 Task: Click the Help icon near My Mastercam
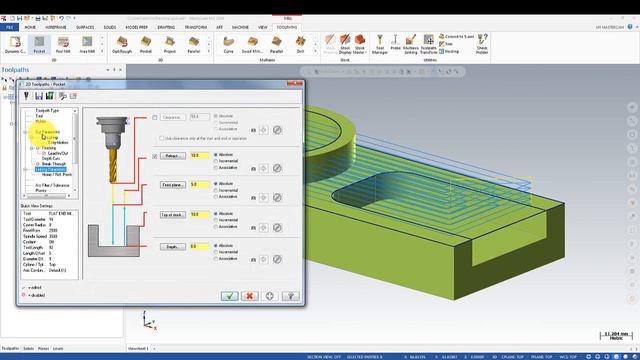pos(630,27)
